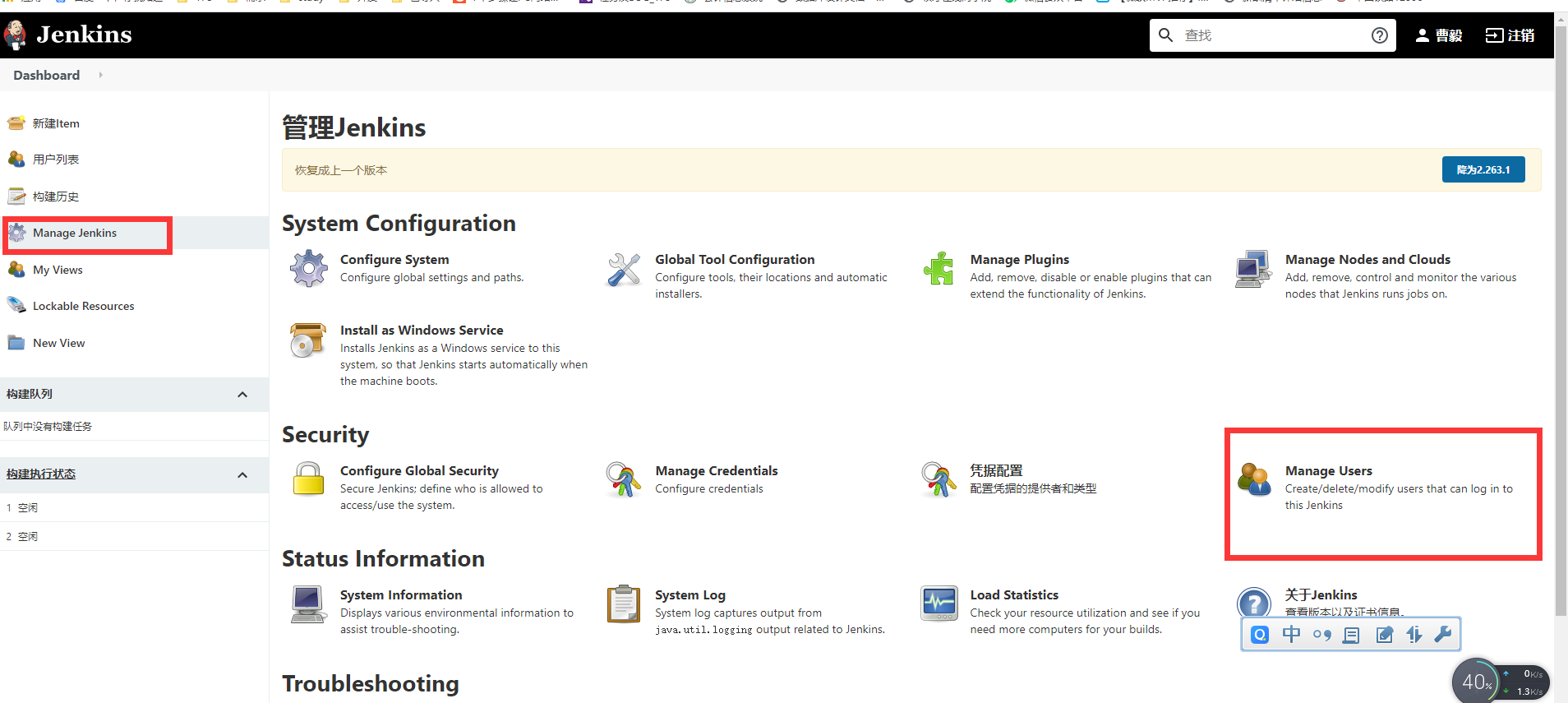This screenshot has height=703, width=1568.
Task: Open the search help question mark icon
Action: click(x=1380, y=35)
